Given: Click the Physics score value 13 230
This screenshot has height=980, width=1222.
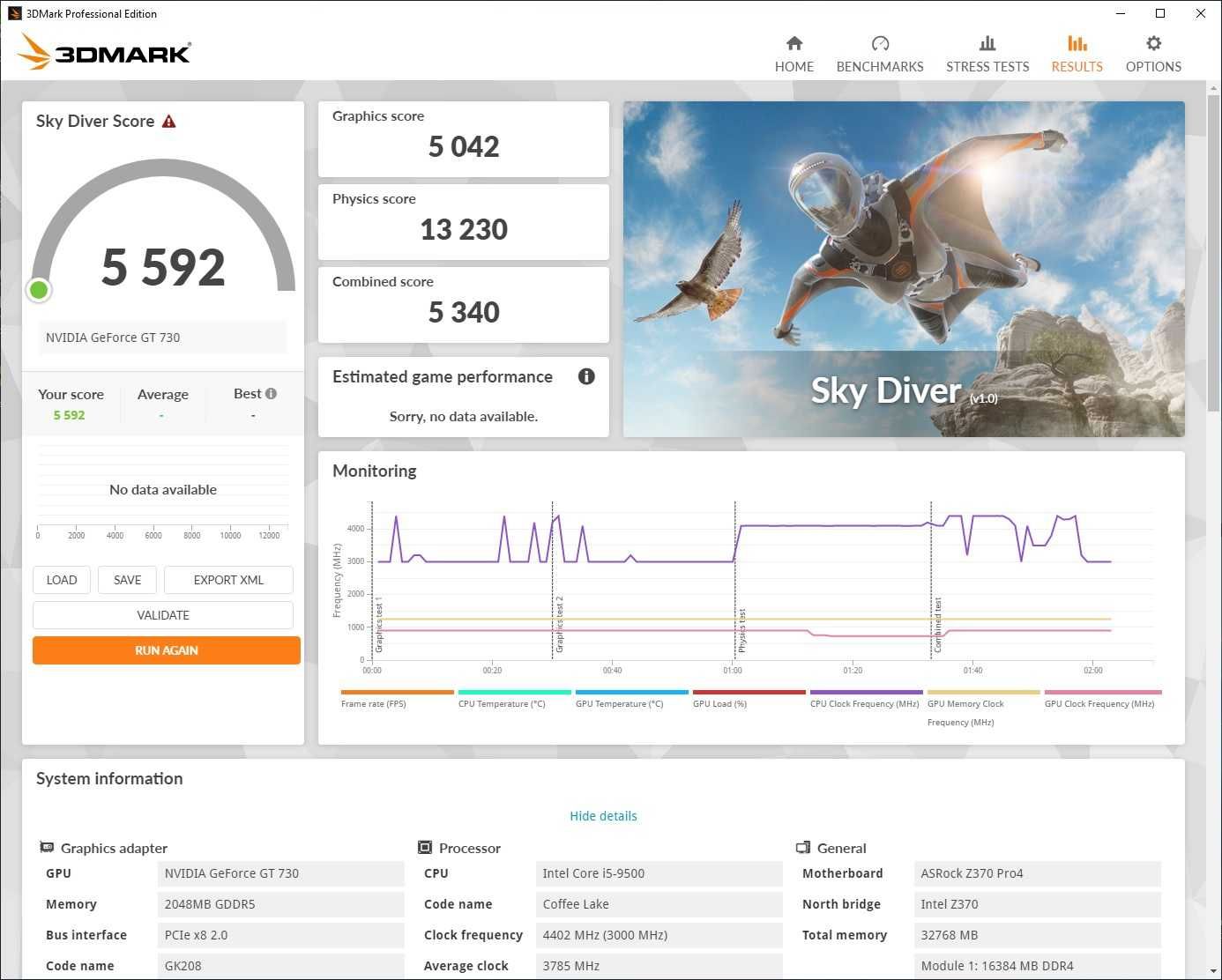Looking at the screenshot, I should click(x=464, y=229).
